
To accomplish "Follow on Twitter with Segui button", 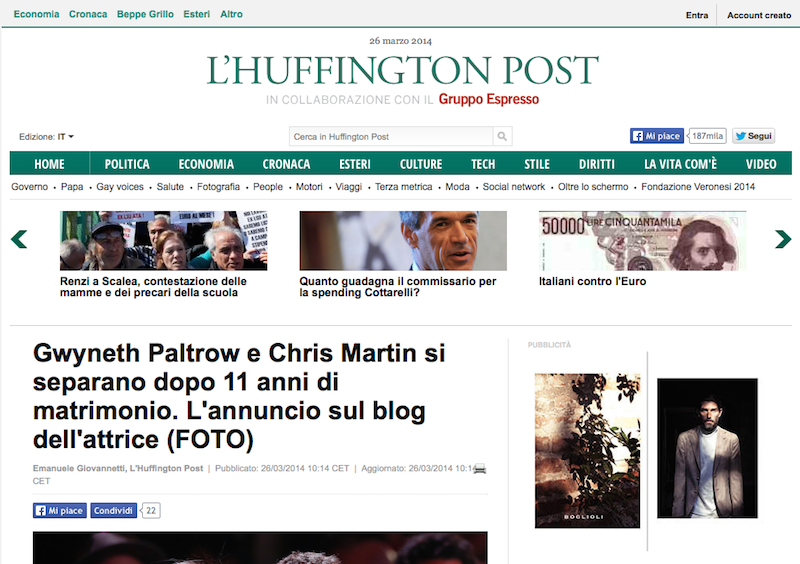I will pos(754,136).
